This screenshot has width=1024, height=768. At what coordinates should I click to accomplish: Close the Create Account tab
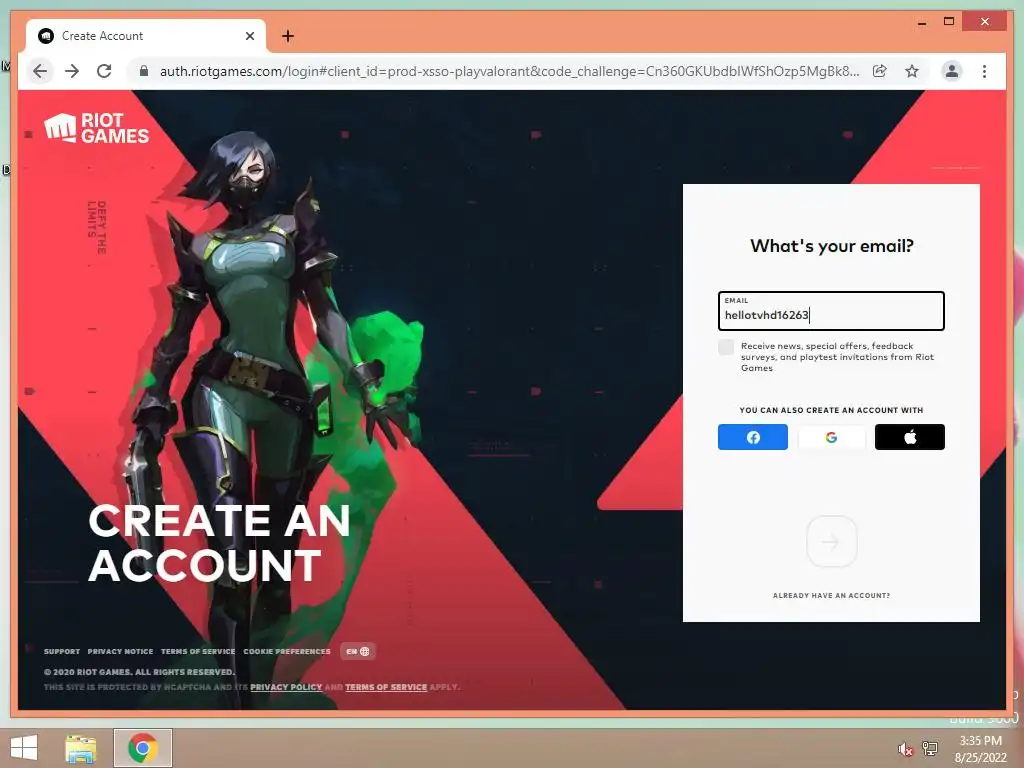(x=249, y=36)
